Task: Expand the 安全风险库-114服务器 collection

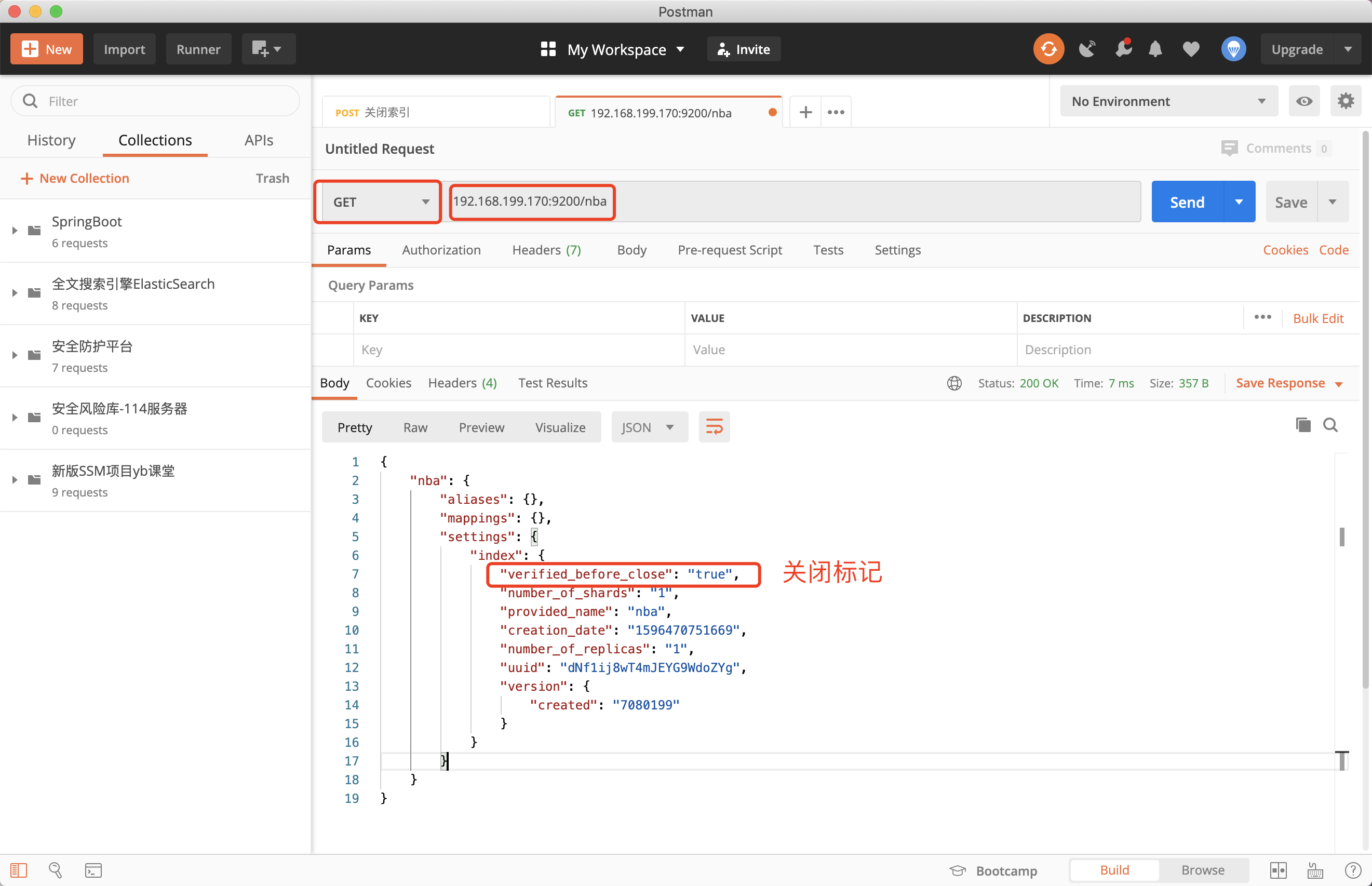Action: click(x=15, y=418)
